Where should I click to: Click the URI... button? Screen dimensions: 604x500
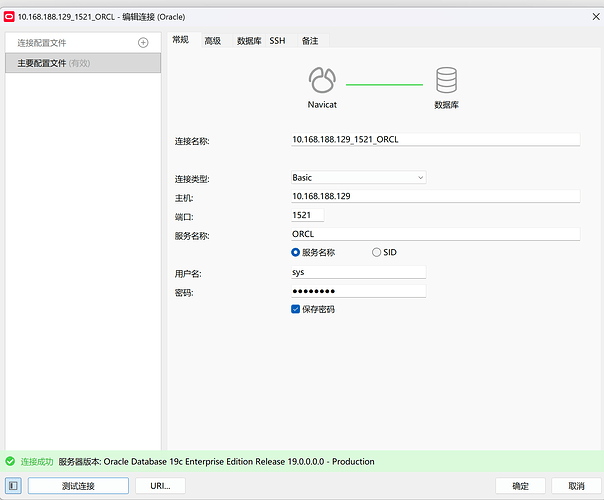click(x=160, y=486)
